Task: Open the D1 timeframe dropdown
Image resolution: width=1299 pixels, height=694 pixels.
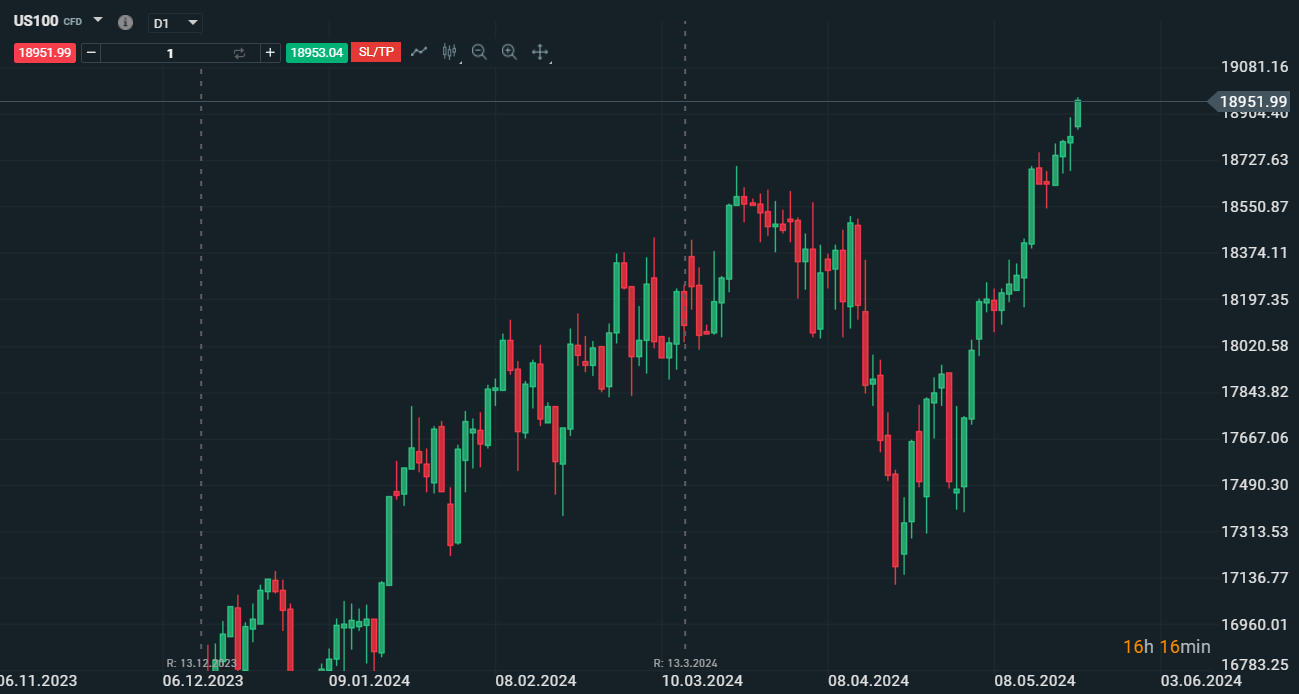Action: coord(175,23)
